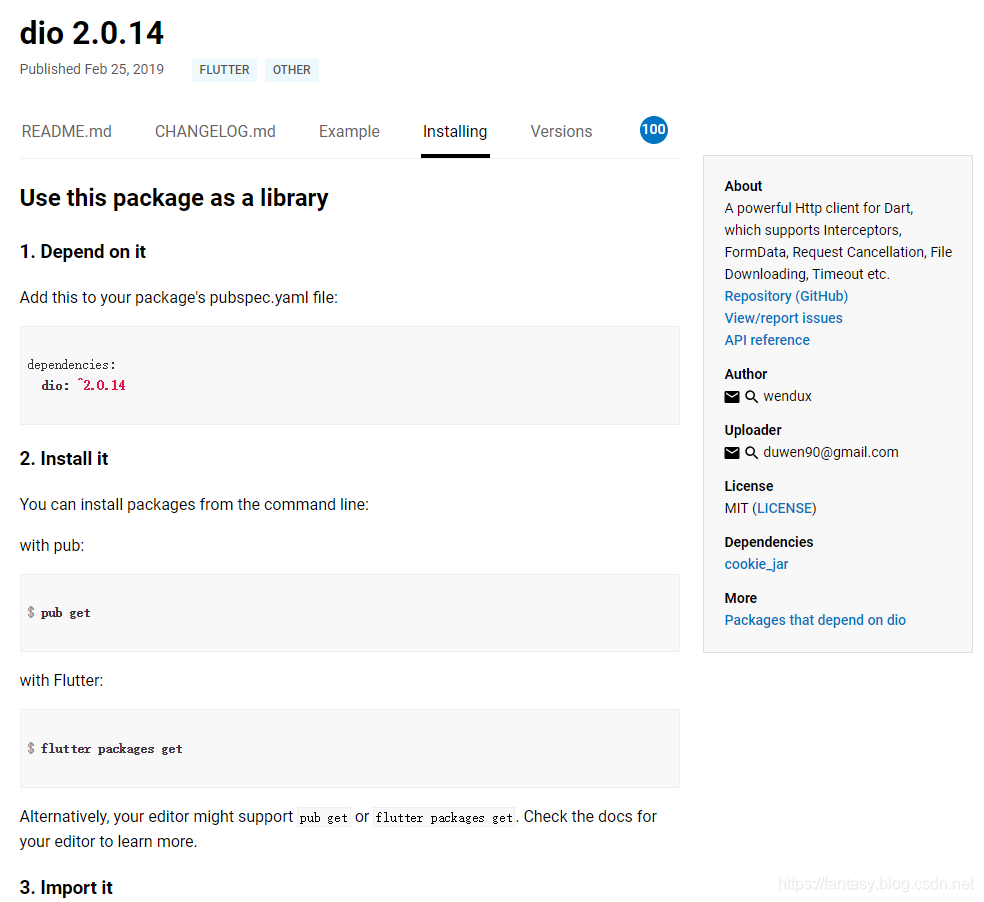This screenshot has width=984, height=902.
Task: Open the Example tab
Action: pyautogui.click(x=349, y=132)
